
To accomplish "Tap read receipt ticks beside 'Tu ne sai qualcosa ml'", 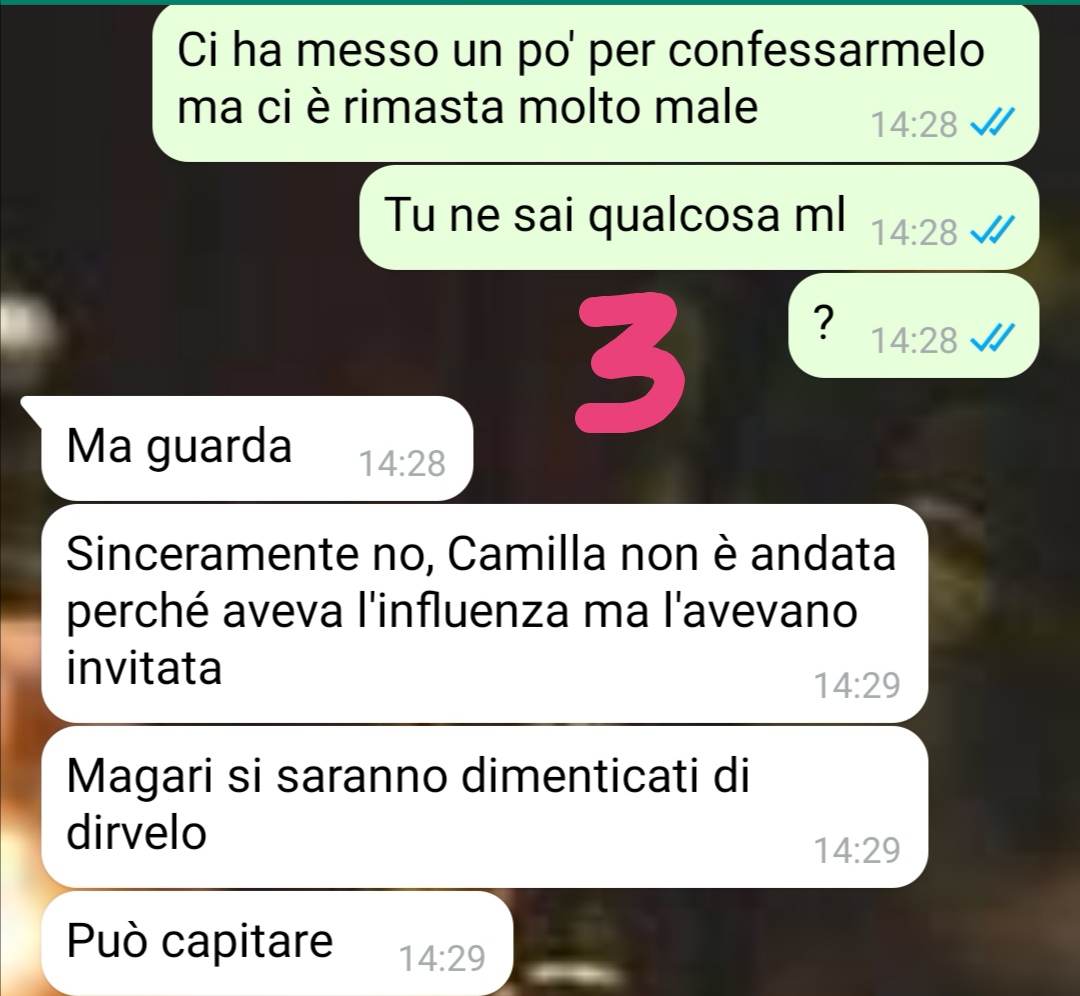I will (x=992, y=231).
